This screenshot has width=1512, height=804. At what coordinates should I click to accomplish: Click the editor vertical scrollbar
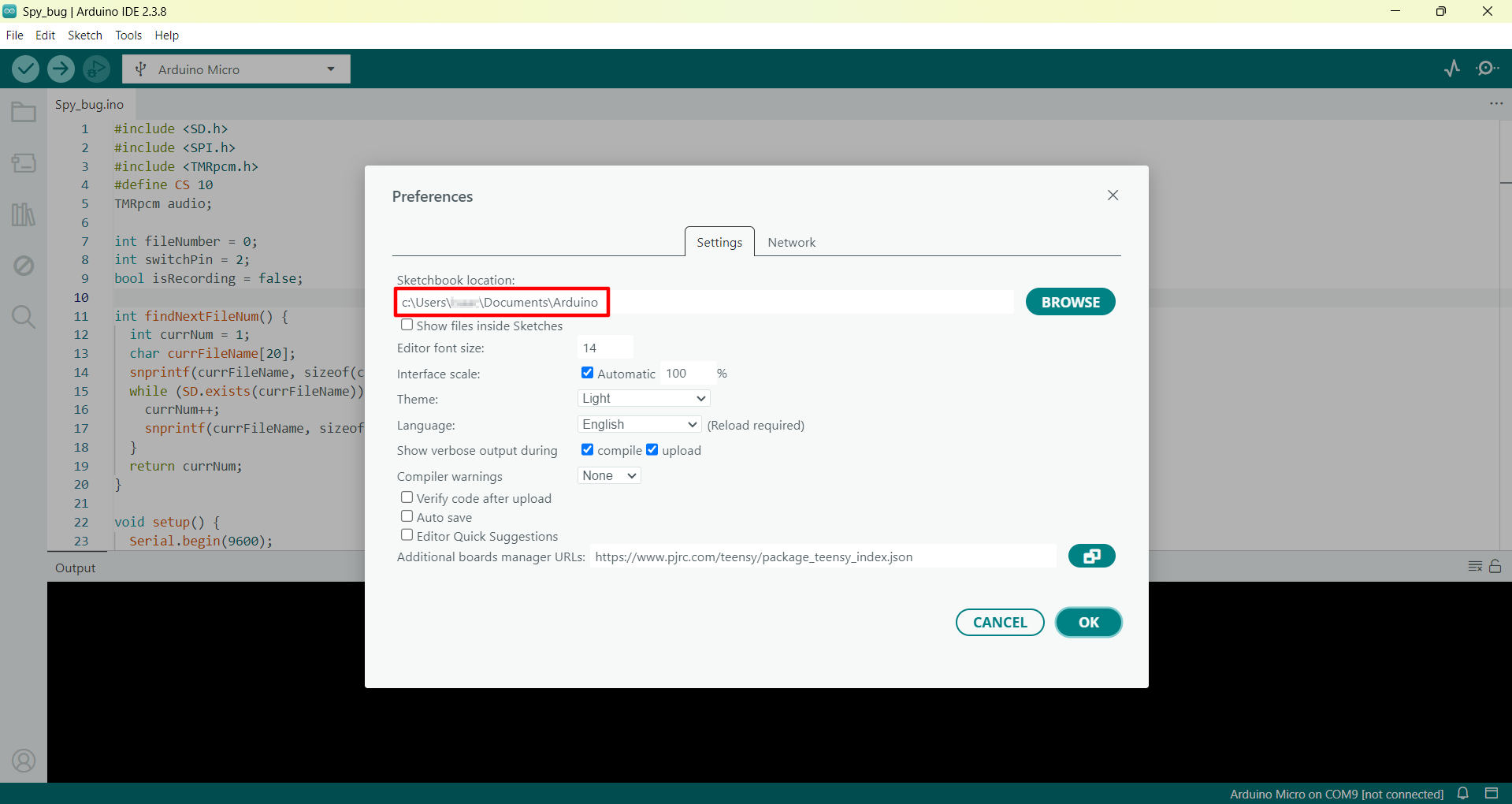[x=1505, y=335]
